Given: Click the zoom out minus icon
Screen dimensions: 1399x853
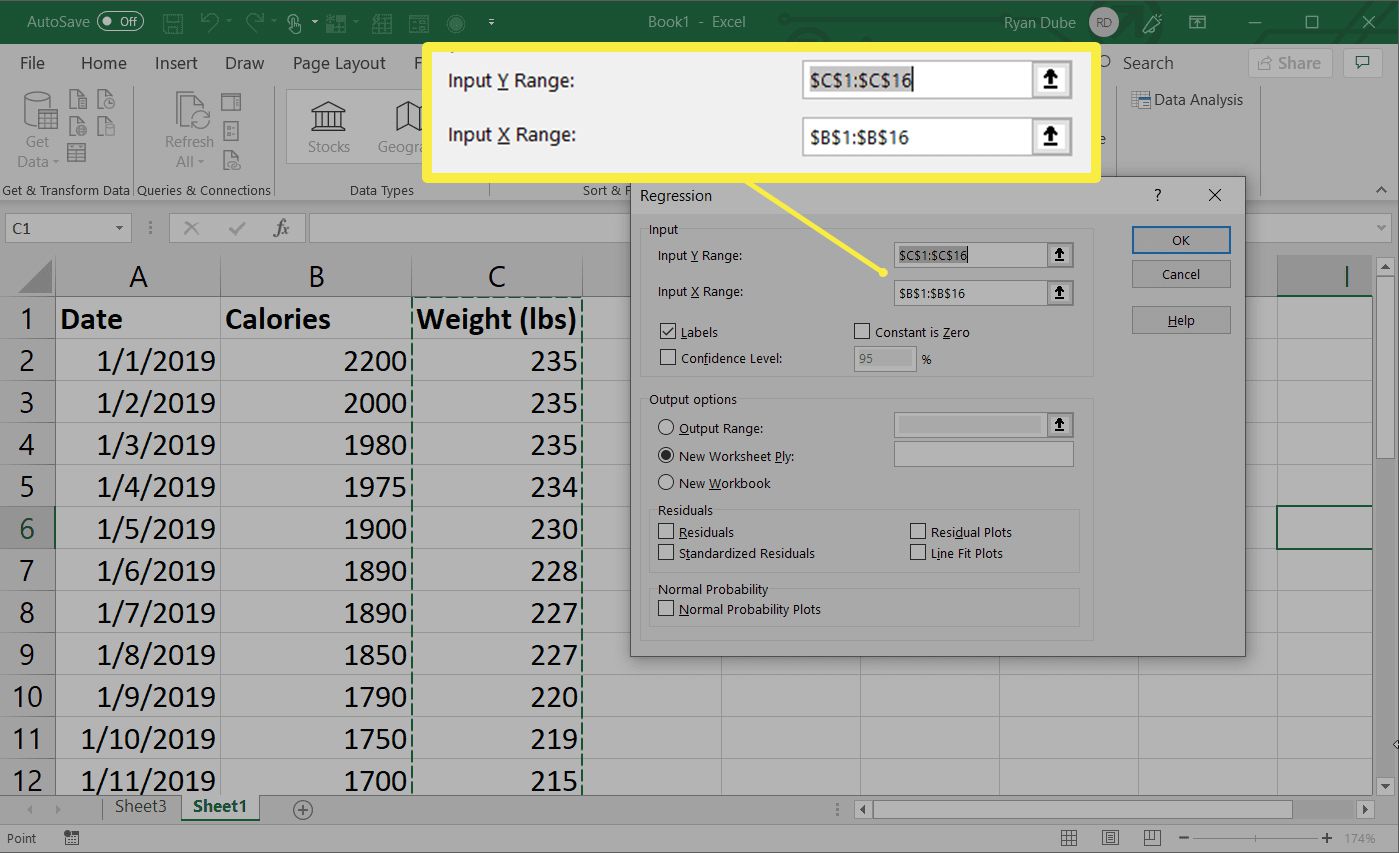Looking at the screenshot, I should click(x=1184, y=838).
